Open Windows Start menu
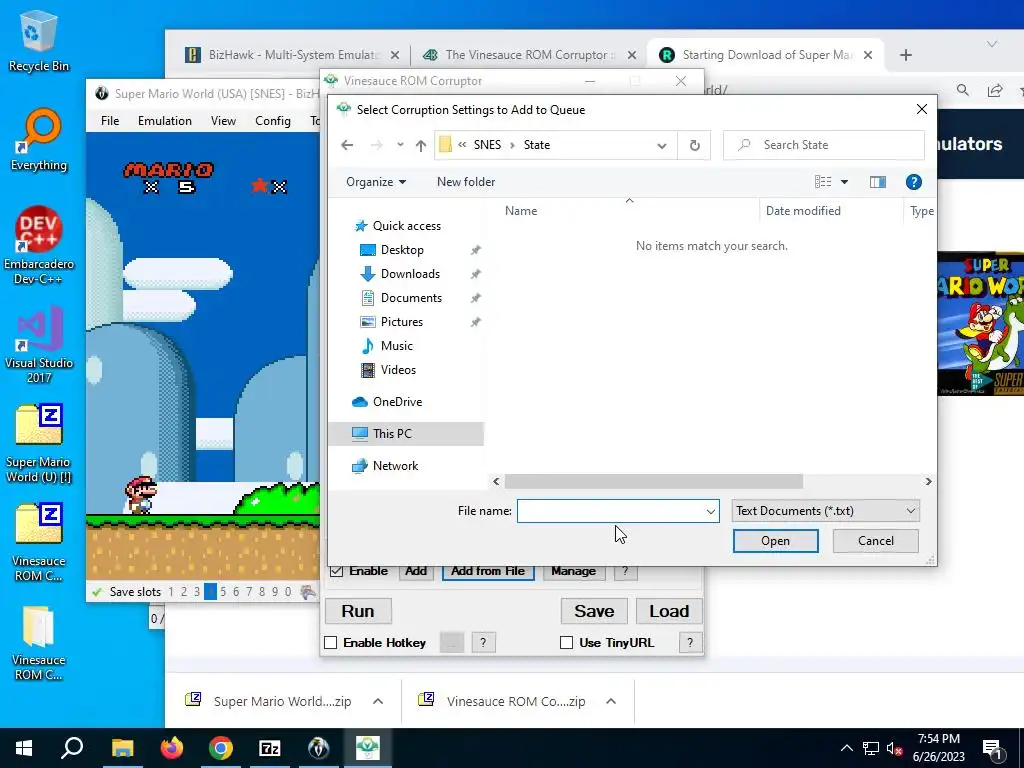This screenshot has height=768, width=1024. coord(24,748)
